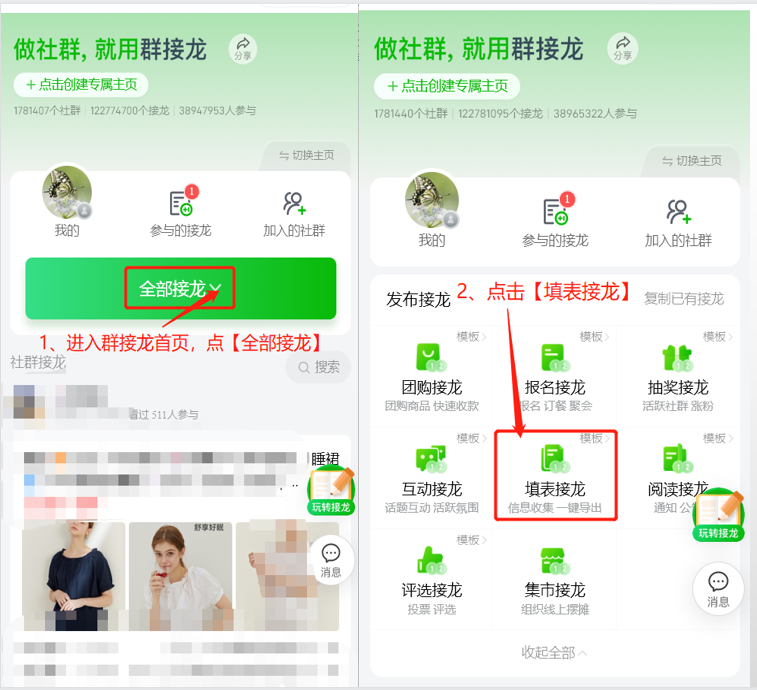Open 模板 link above 填表接龙
The width and height of the screenshot is (757, 690).
(594, 438)
